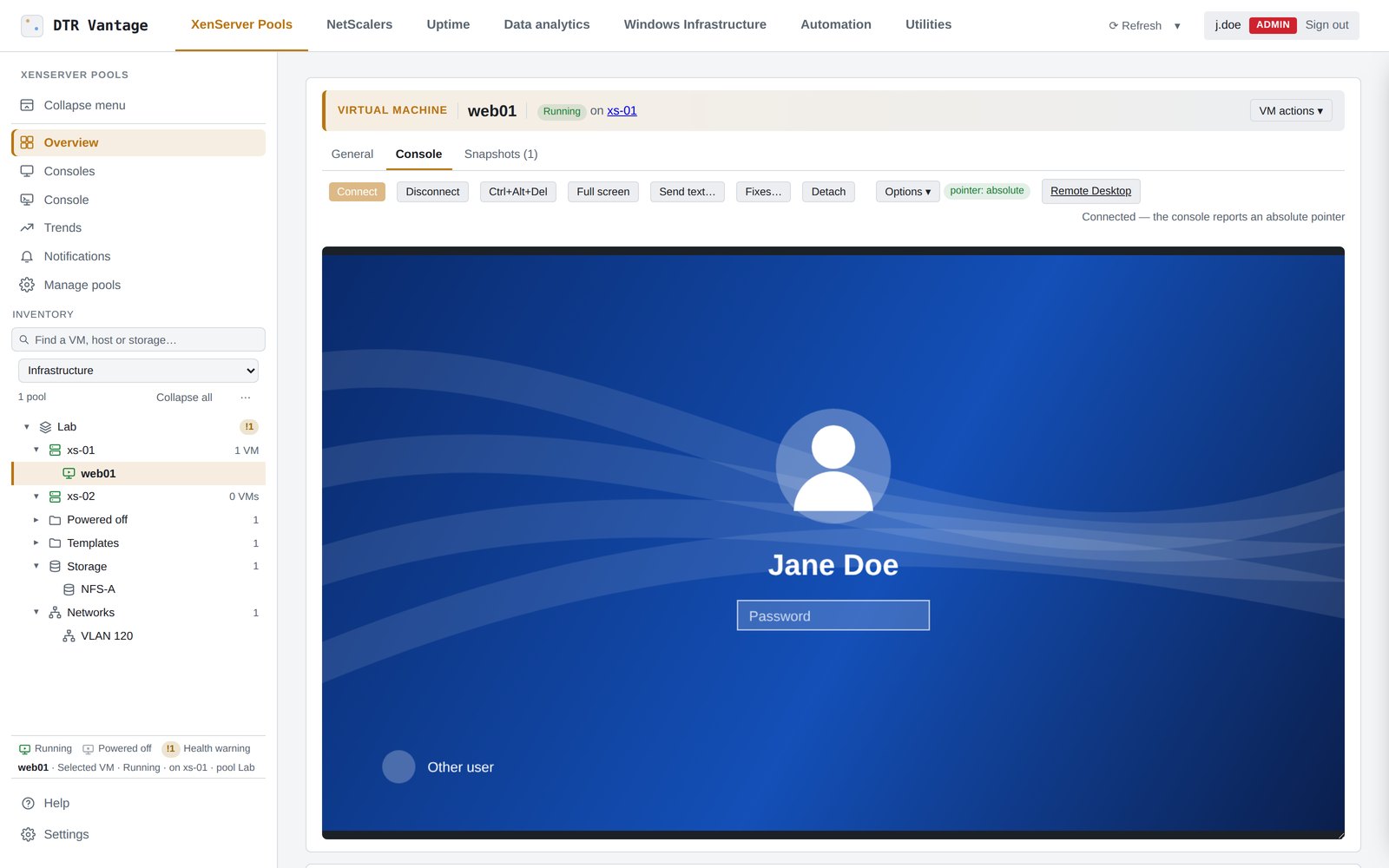Image resolution: width=1389 pixels, height=868 pixels.
Task: Click the Help question mark icon
Action: 28,803
